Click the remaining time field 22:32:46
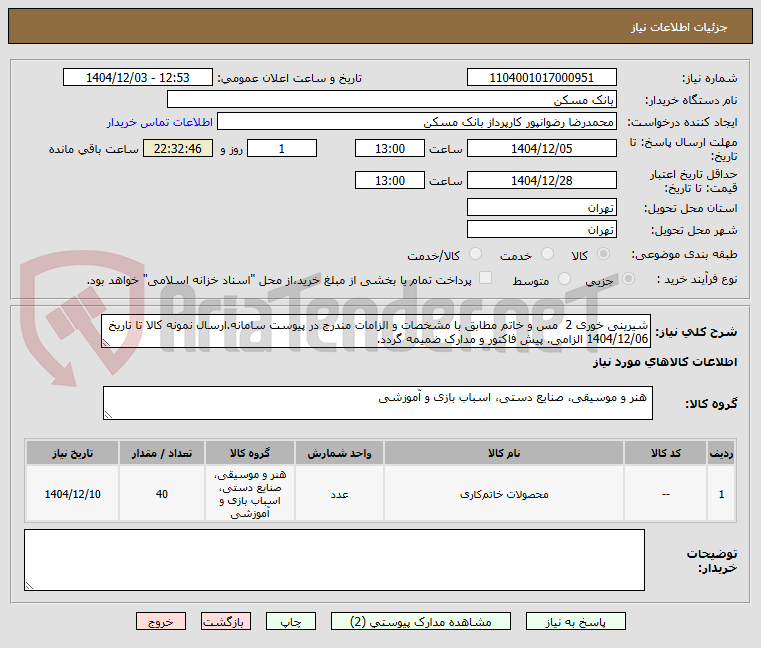 tap(178, 148)
